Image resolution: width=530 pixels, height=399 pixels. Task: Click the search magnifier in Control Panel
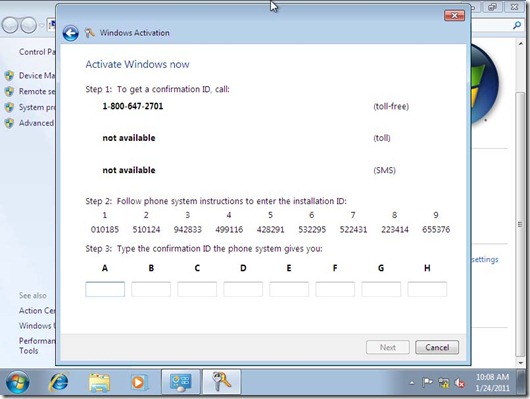tap(516, 25)
